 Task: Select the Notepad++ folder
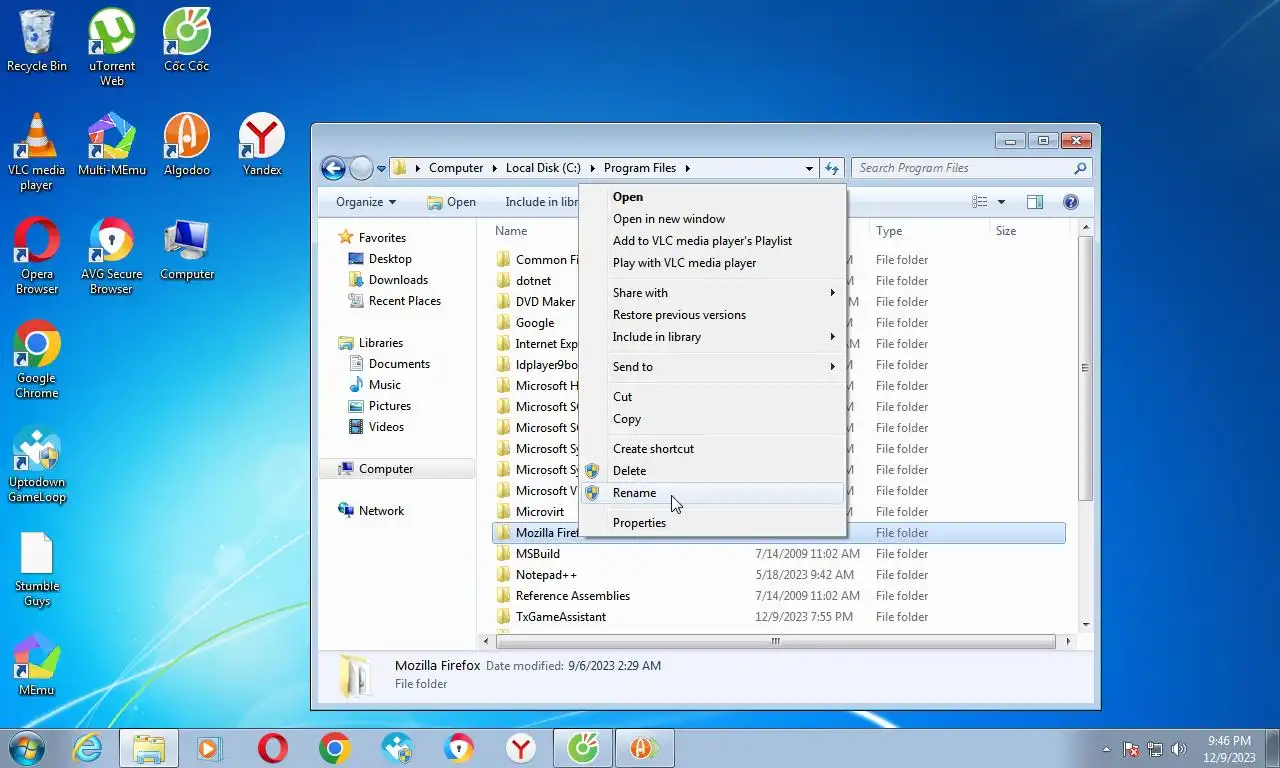546,575
